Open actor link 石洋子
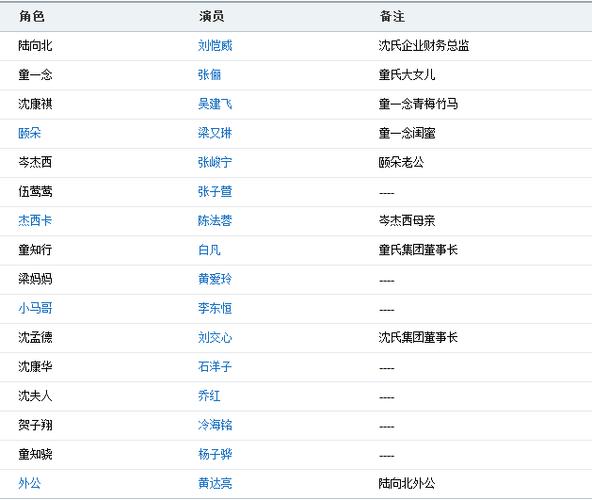Viewport: 592px width, 500px height. coord(215,366)
